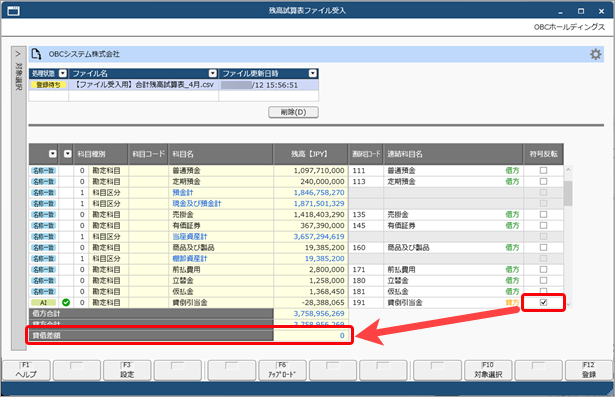The height and width of the screenshot is (397, 615).
Task: Open the ファイル更新日時 column filter dropdown
Action: (313, 73)
